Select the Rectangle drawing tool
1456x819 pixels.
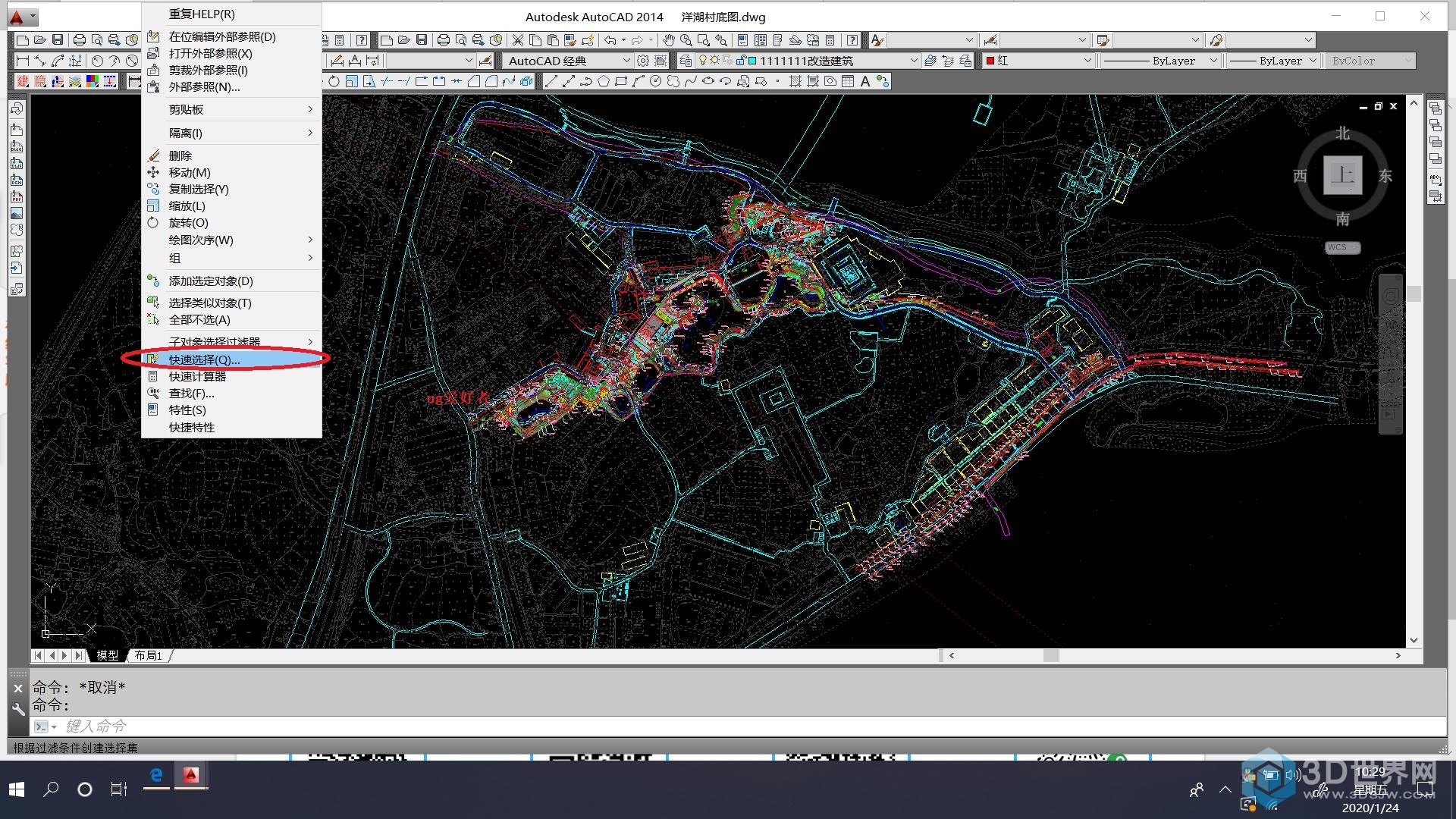click(x=621, y=81)
